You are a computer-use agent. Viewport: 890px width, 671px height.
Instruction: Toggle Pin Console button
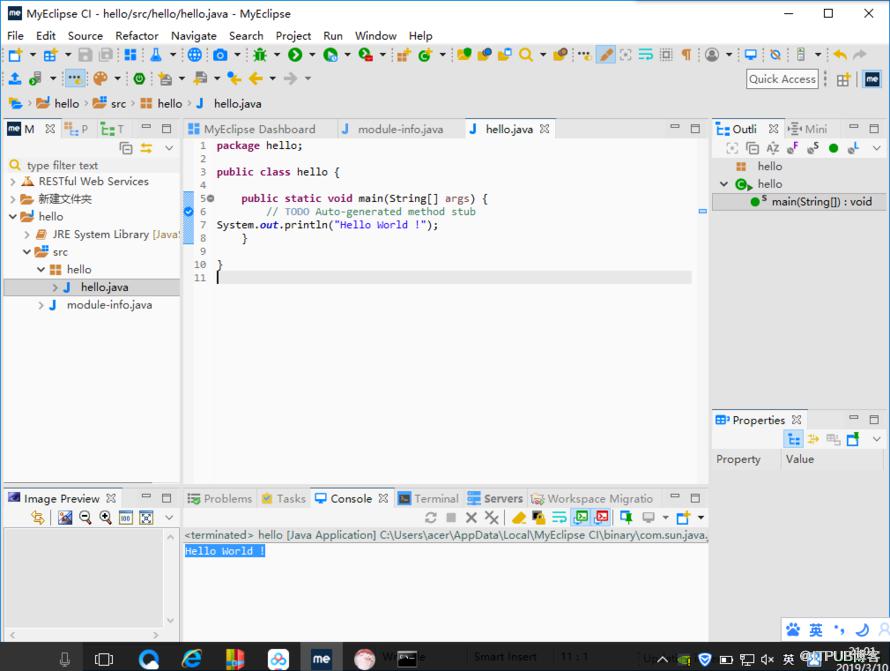pyautogui.click(x=626, y=517)
